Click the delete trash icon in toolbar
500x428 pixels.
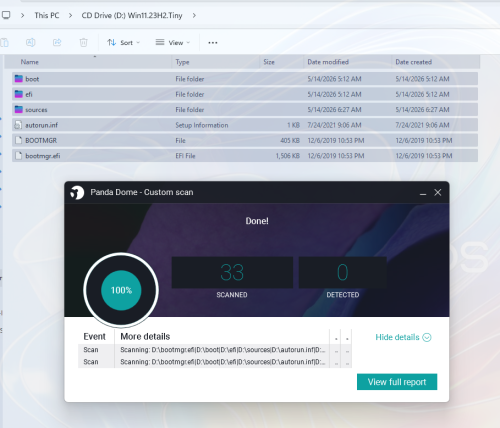pos(83,42)
